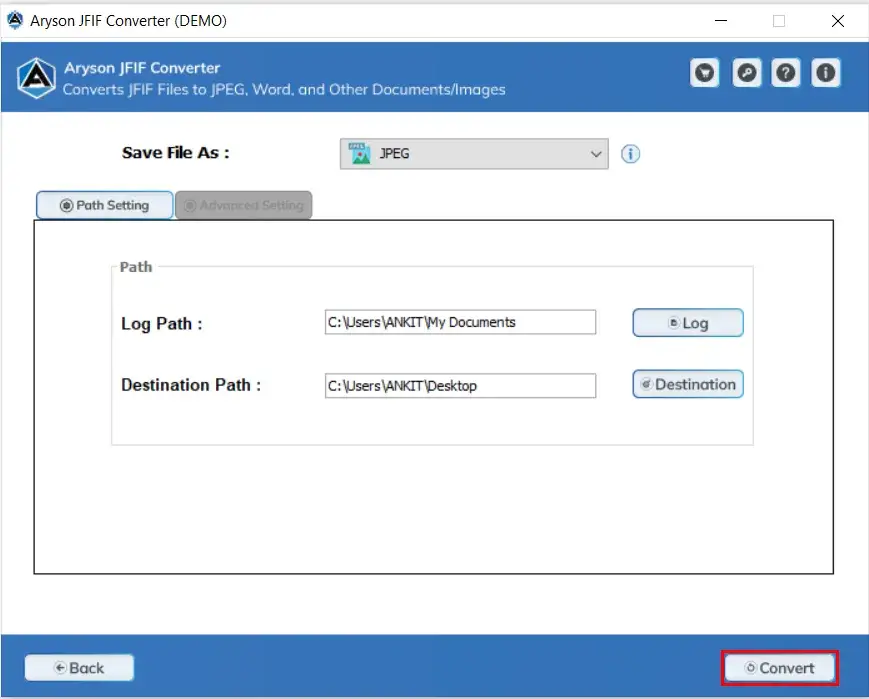This screenshot has width=869, height=699.
Task: Open the Advanced Setting tab
Action: [x=244, y=205]
